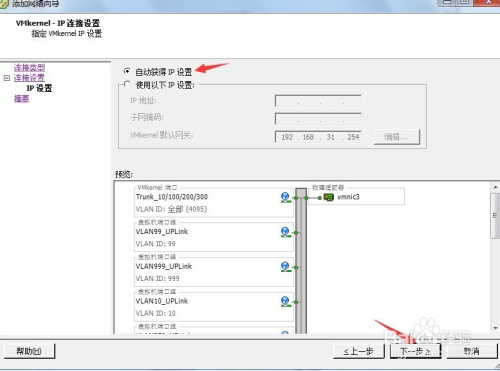500x371 pixels.
Task: Select the VLAN99_UPLink name
Action: (x=162, y=232)
